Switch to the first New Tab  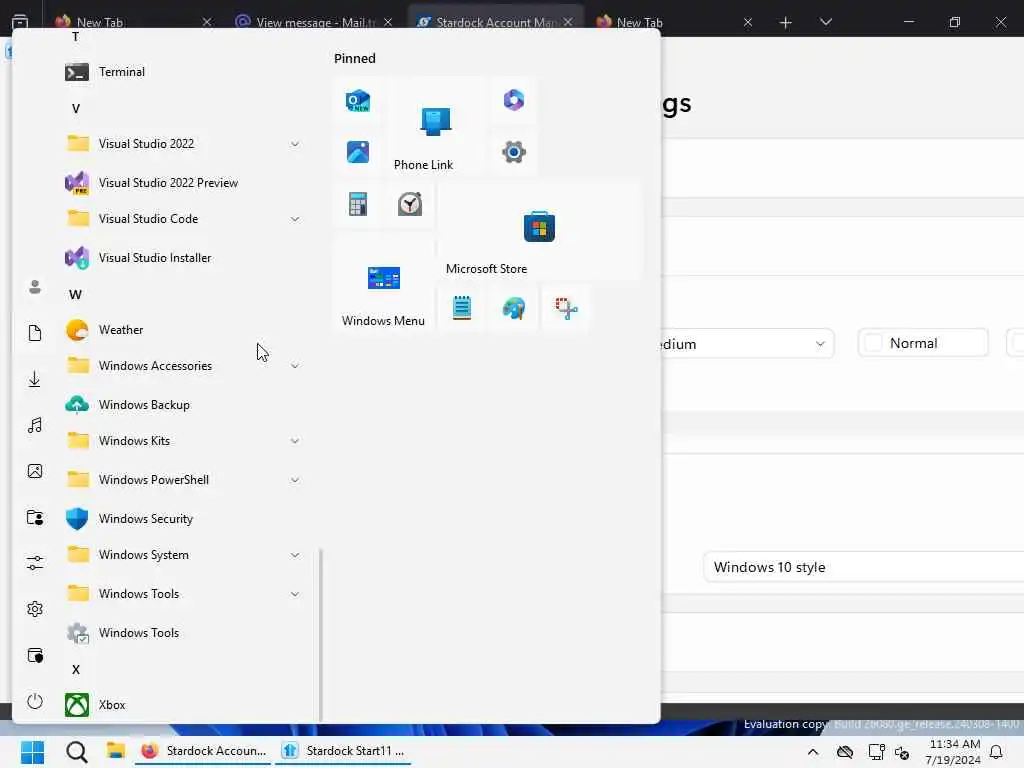coord(133,22)
